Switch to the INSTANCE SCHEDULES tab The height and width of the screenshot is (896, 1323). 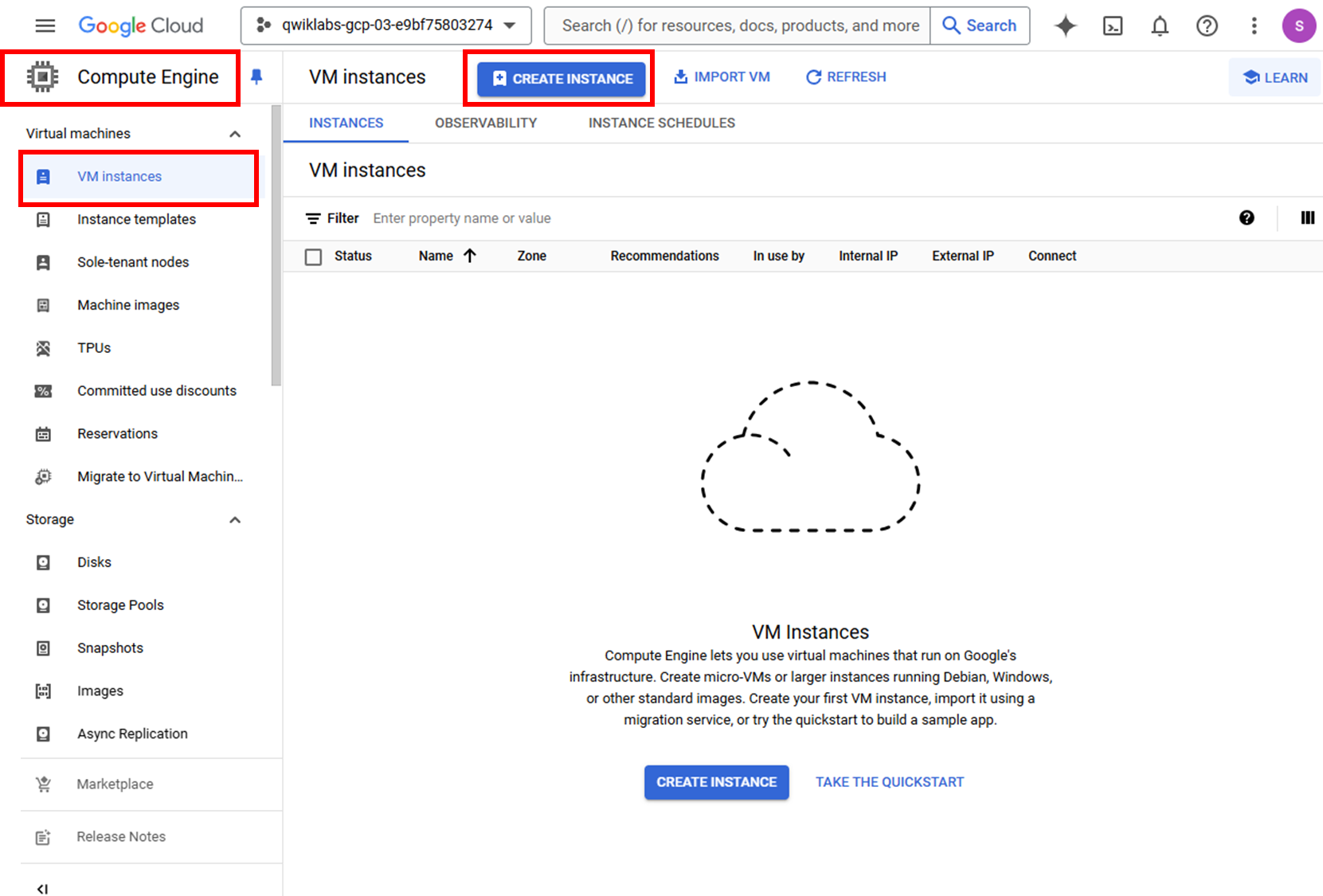point(662,123)
